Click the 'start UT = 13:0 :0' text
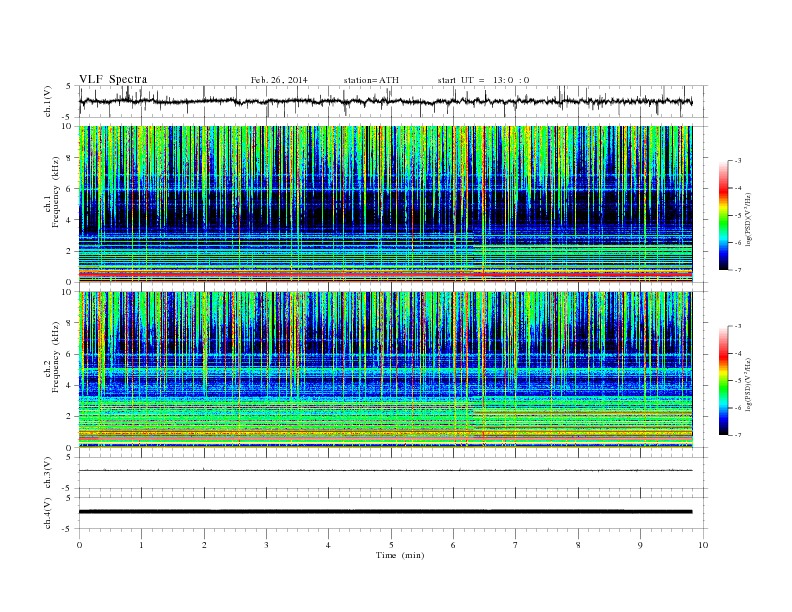This screenshot has height=612, width=792. (483, 80)
